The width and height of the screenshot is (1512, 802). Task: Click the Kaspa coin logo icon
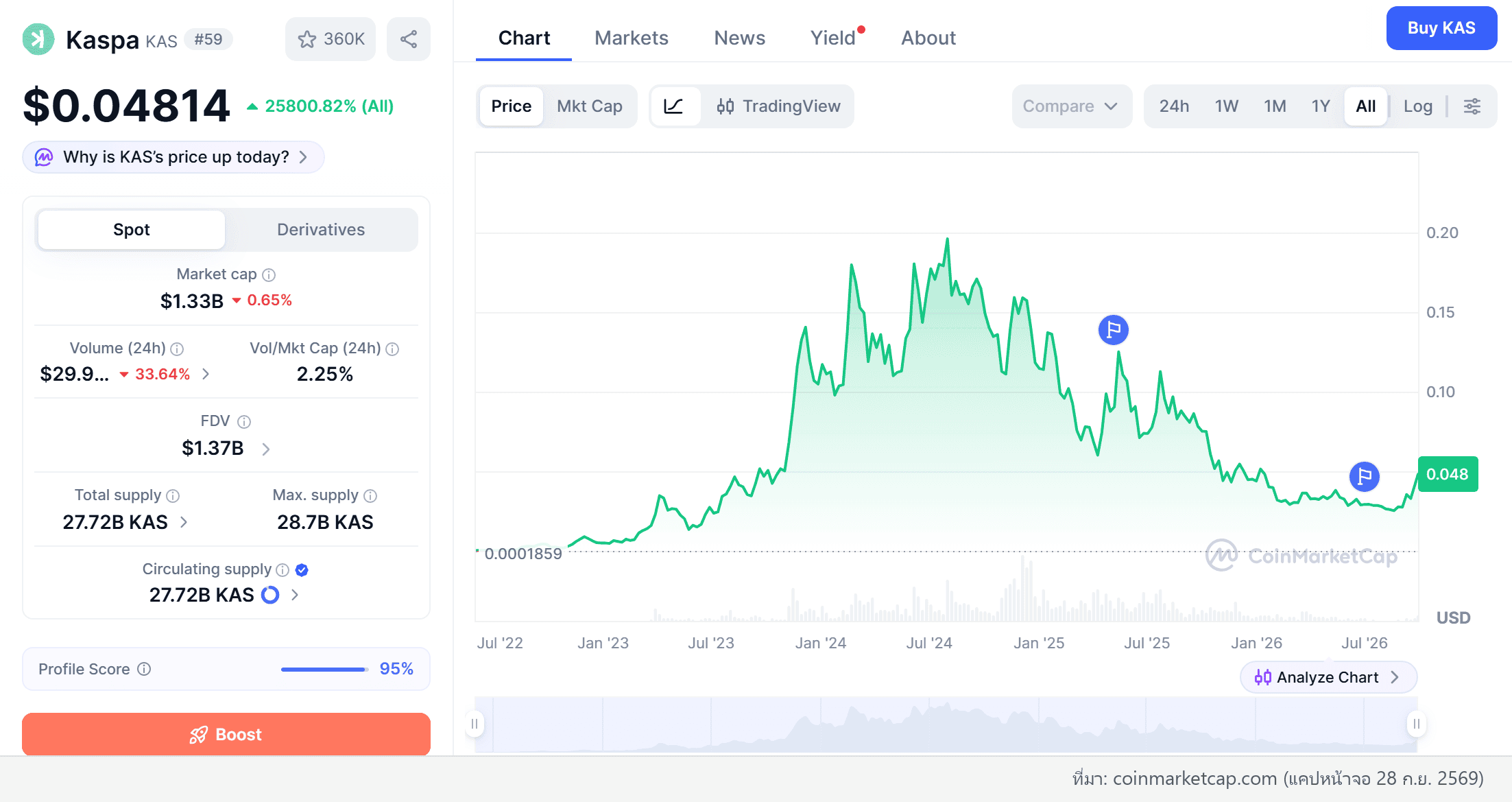click(x=38, y=39)
